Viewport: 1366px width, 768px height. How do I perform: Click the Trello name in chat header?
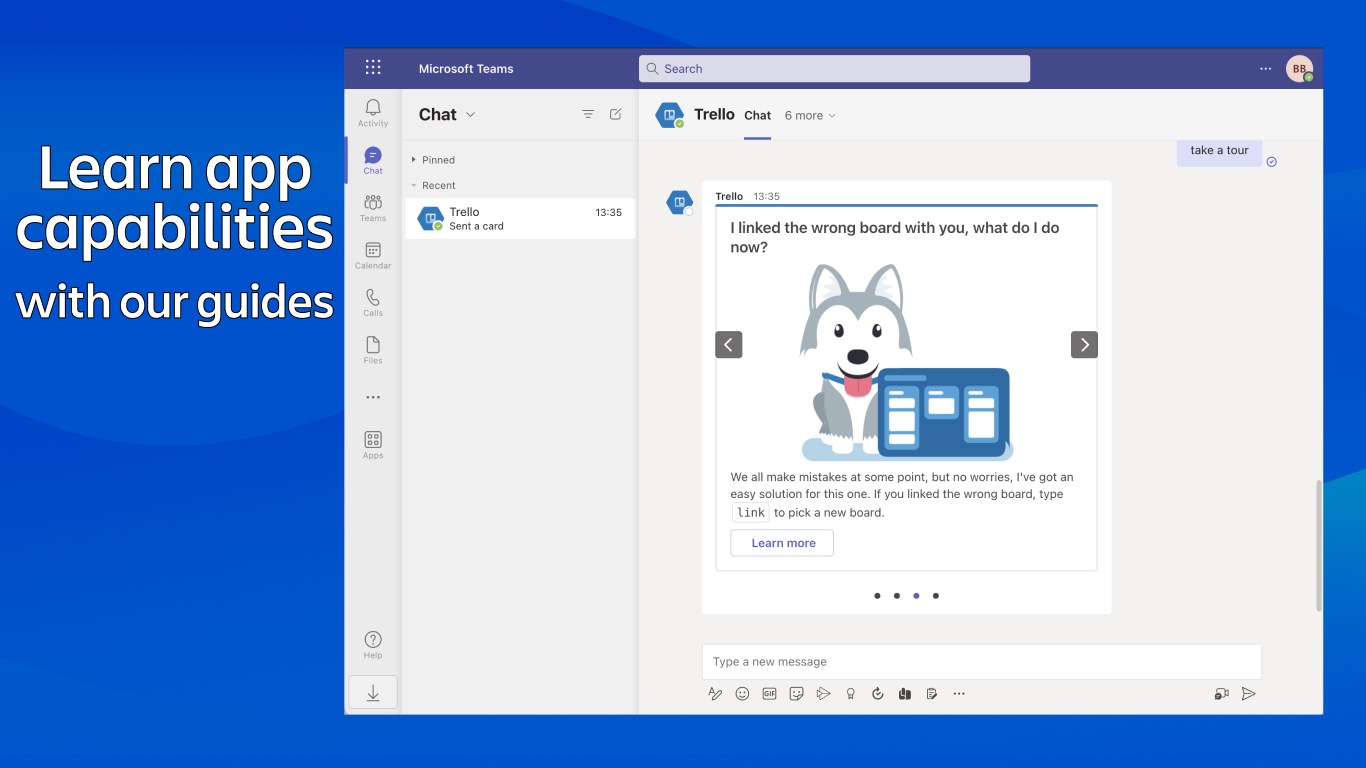714,114
